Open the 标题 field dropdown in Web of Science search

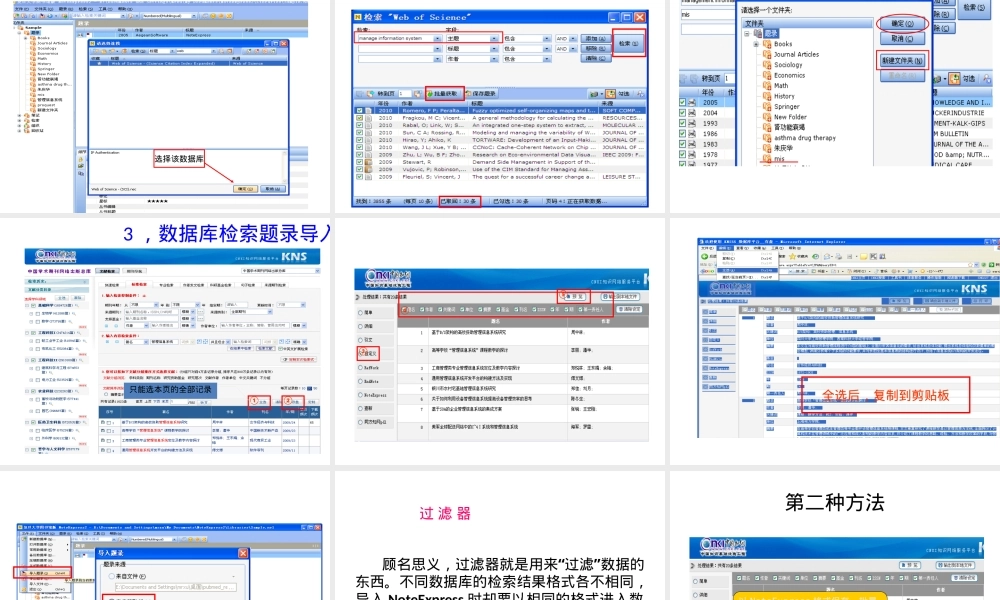click(494, 48)
